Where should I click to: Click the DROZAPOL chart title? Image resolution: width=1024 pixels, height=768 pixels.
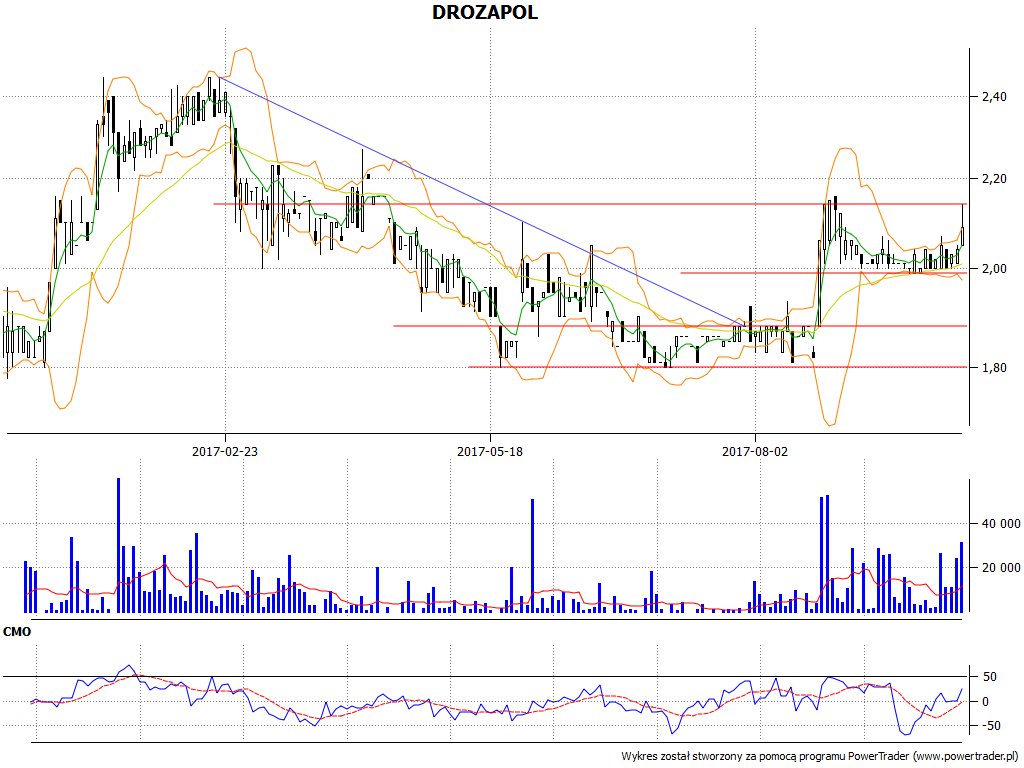[x=485, y=12]
